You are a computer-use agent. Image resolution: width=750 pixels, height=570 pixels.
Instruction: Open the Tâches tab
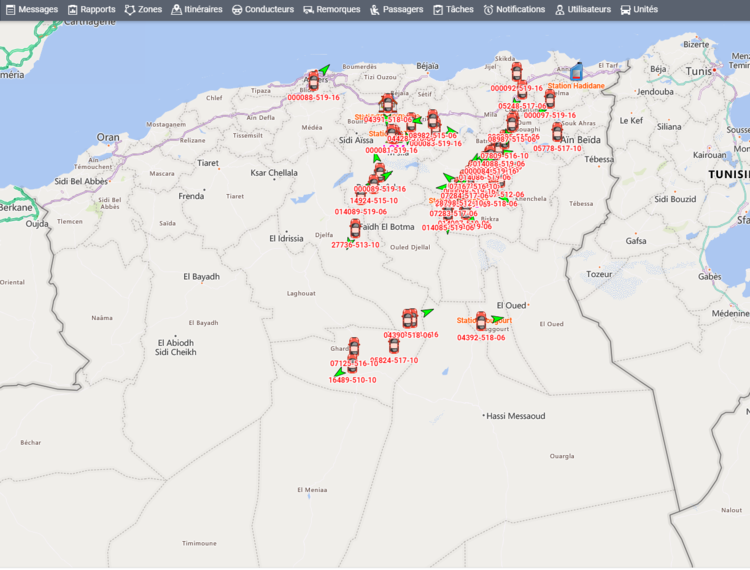click(x=453, y=10)
